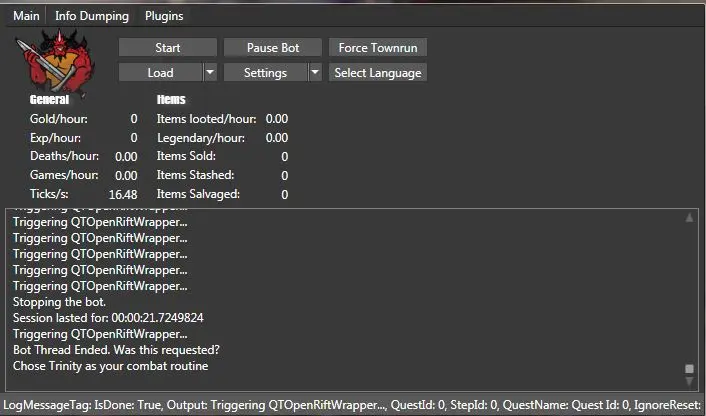706x416 pixels.
Task: Click the LogMessageTag status bar text
Action: tap(352, 405)
